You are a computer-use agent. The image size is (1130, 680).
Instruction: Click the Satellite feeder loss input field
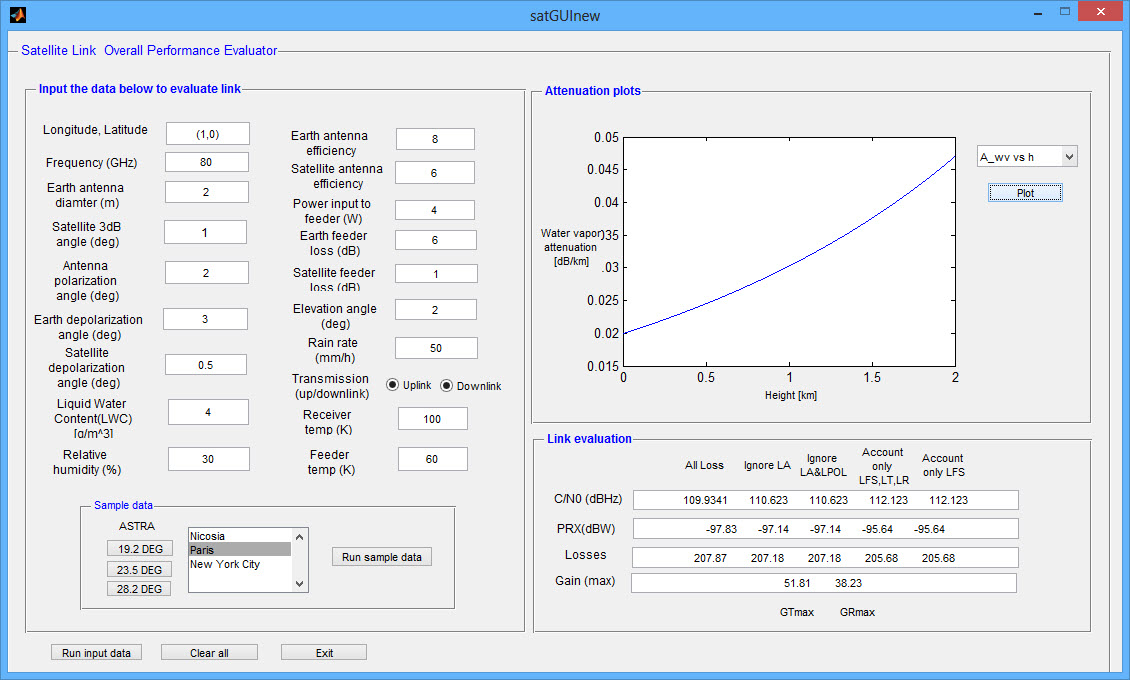(436, 274)
